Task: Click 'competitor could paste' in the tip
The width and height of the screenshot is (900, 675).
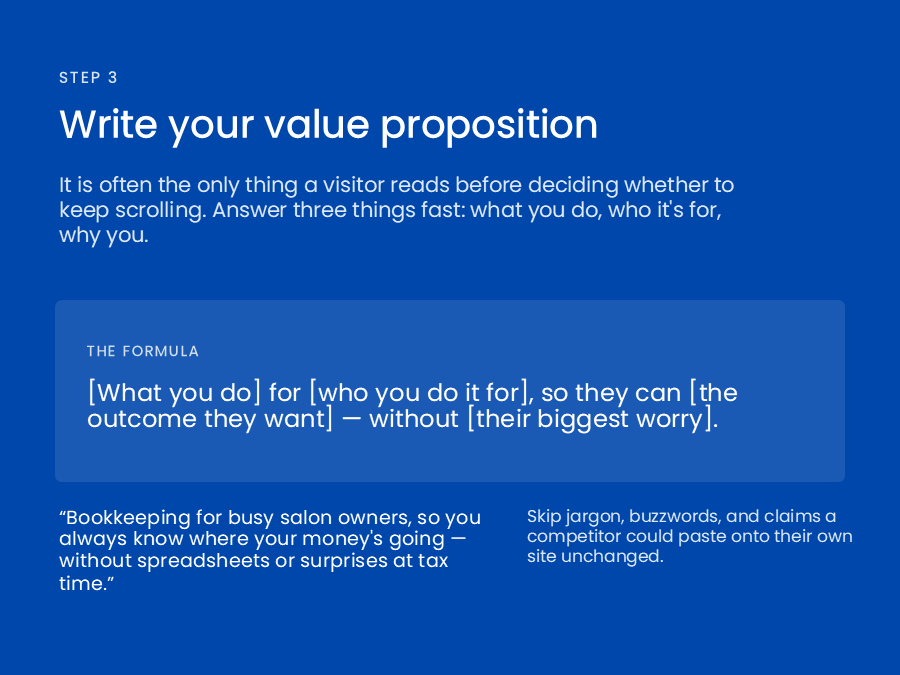Action: 619,536
